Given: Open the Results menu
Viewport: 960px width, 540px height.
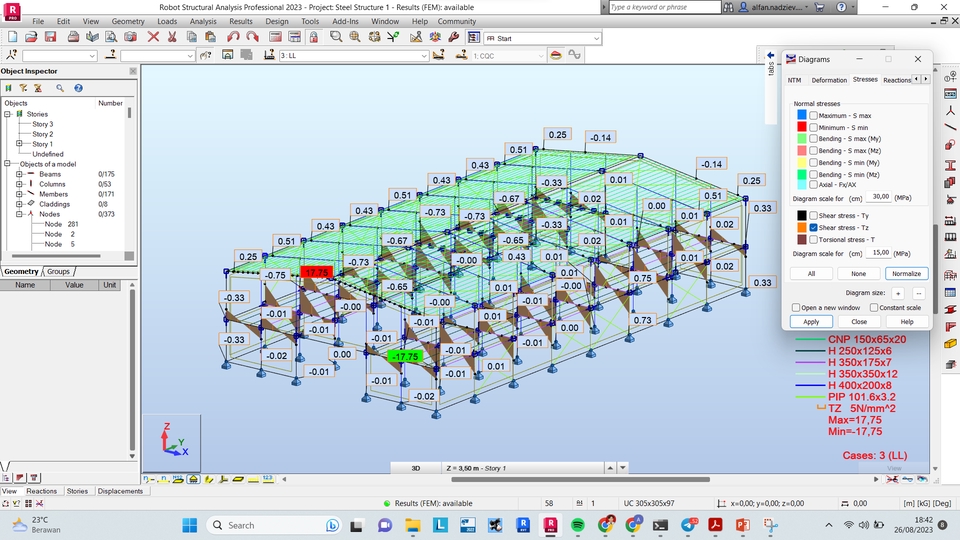Looking at the screenshot, I should (x=241, y=21).
